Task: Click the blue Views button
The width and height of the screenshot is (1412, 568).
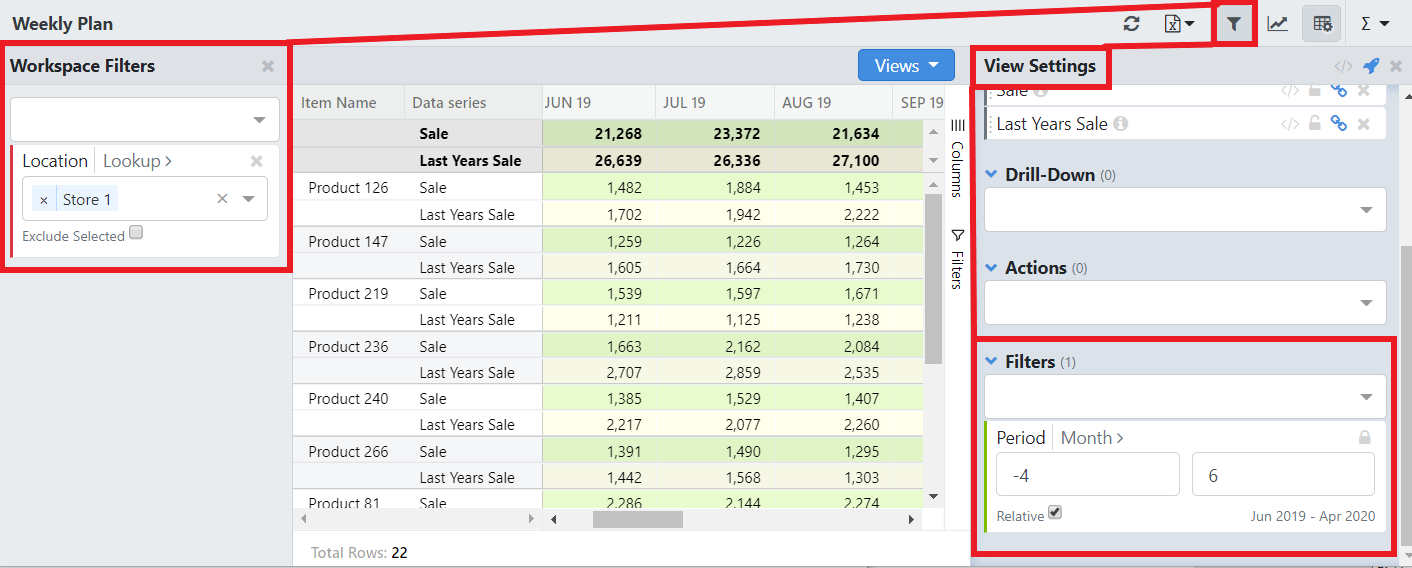Action: click(x=907, y=66)
